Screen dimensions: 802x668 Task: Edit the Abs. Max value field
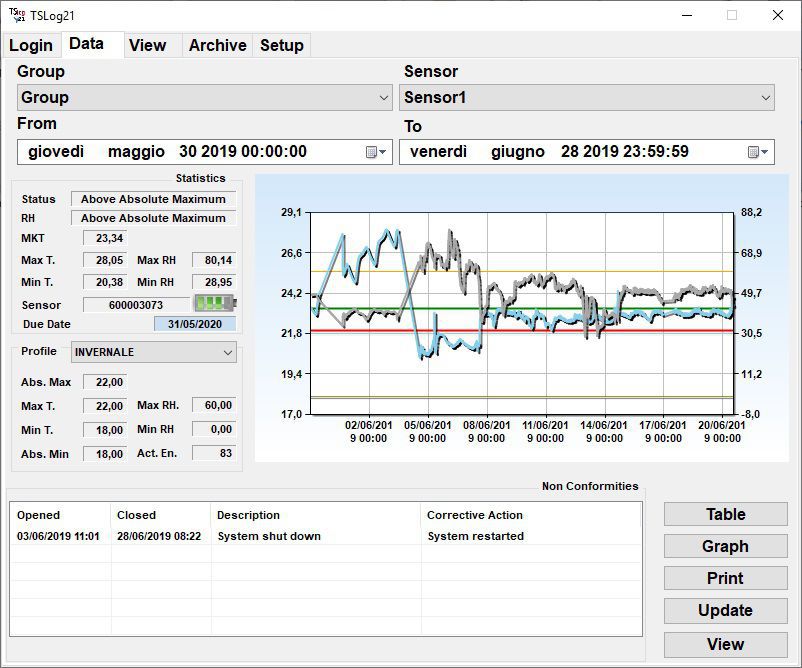pyautogui.click(x=107, y=382)
